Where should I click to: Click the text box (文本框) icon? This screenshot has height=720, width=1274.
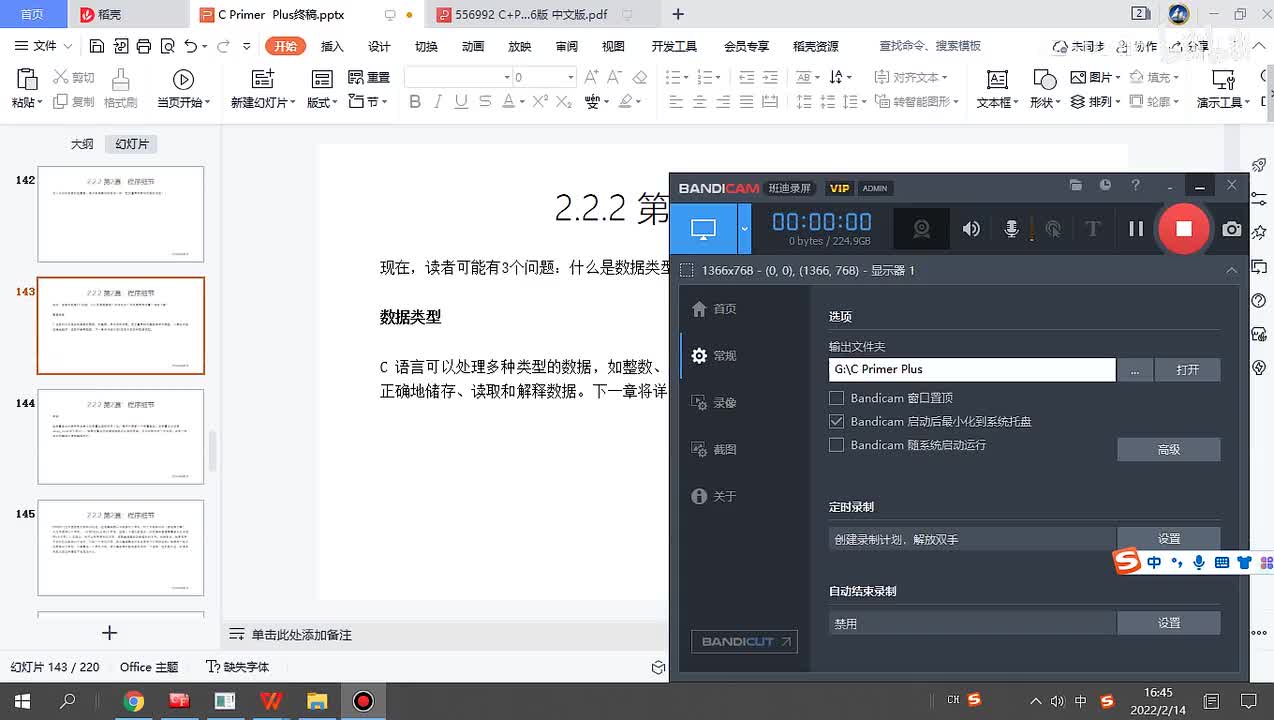tap(997, 80)
